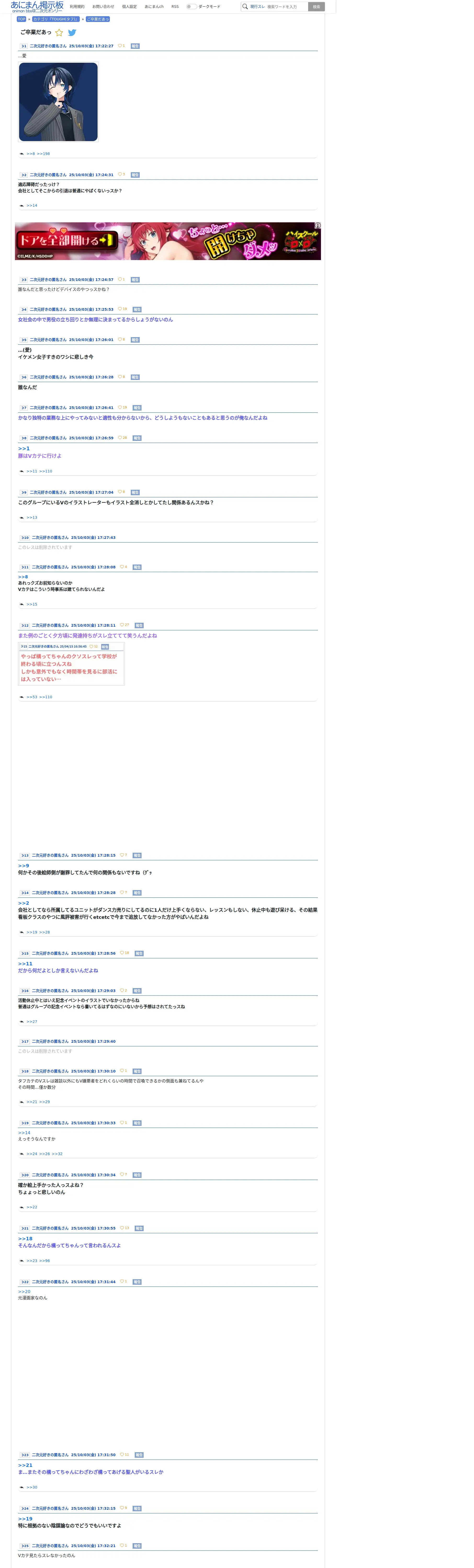Click 現行スレ label in search bar
This screenshot has height=1568, width=474.
(x=258, y=7)
